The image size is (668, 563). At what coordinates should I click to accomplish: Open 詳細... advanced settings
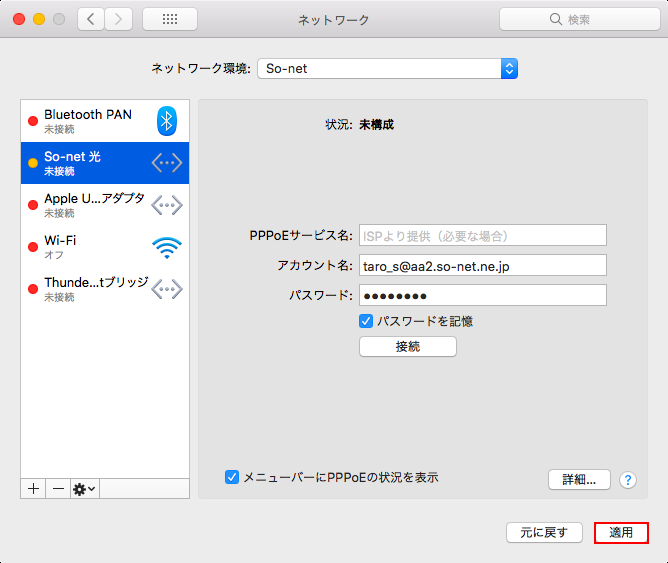[579, 479]
